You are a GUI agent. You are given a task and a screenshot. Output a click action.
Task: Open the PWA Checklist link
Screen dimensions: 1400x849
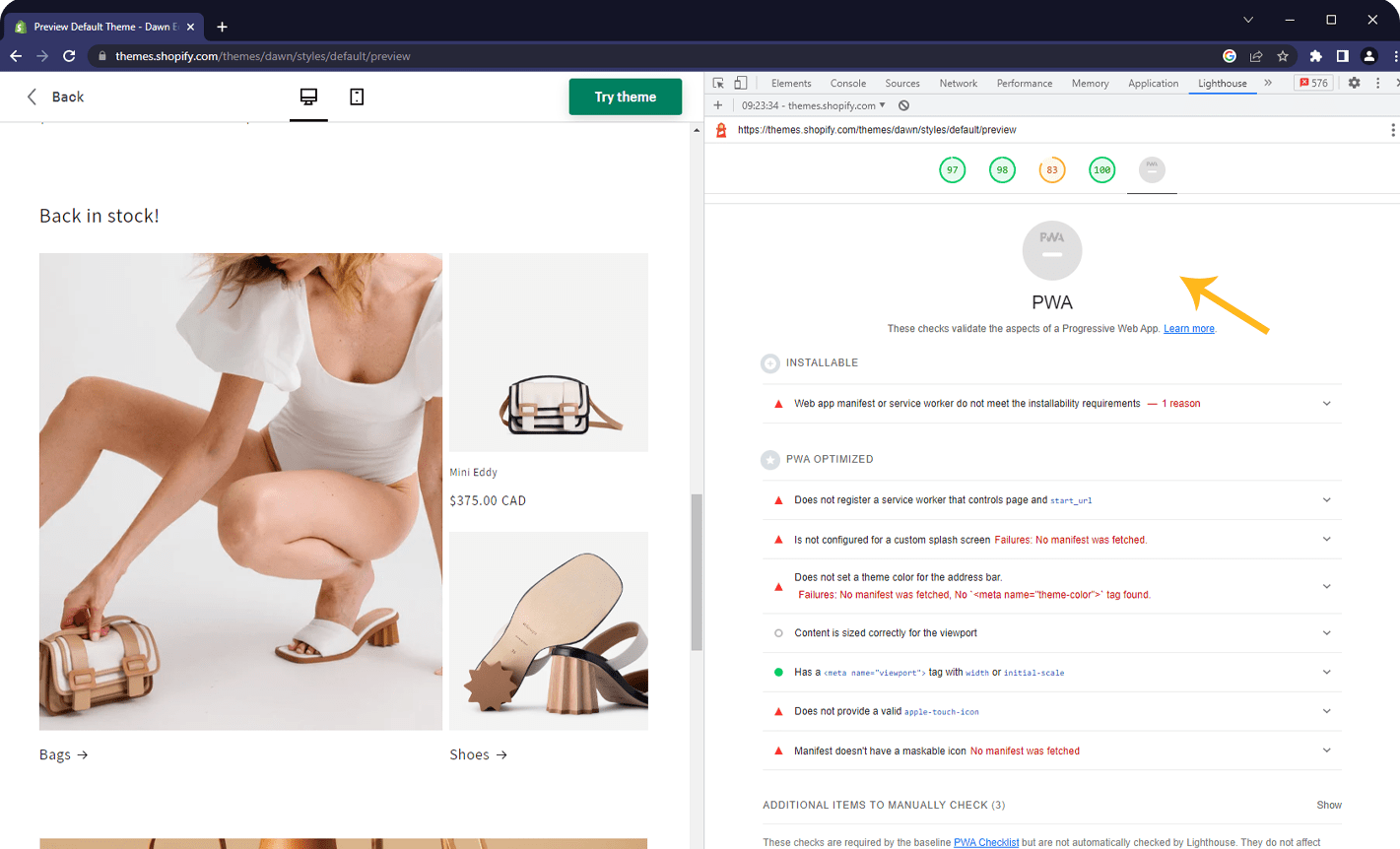click(986, 842)
